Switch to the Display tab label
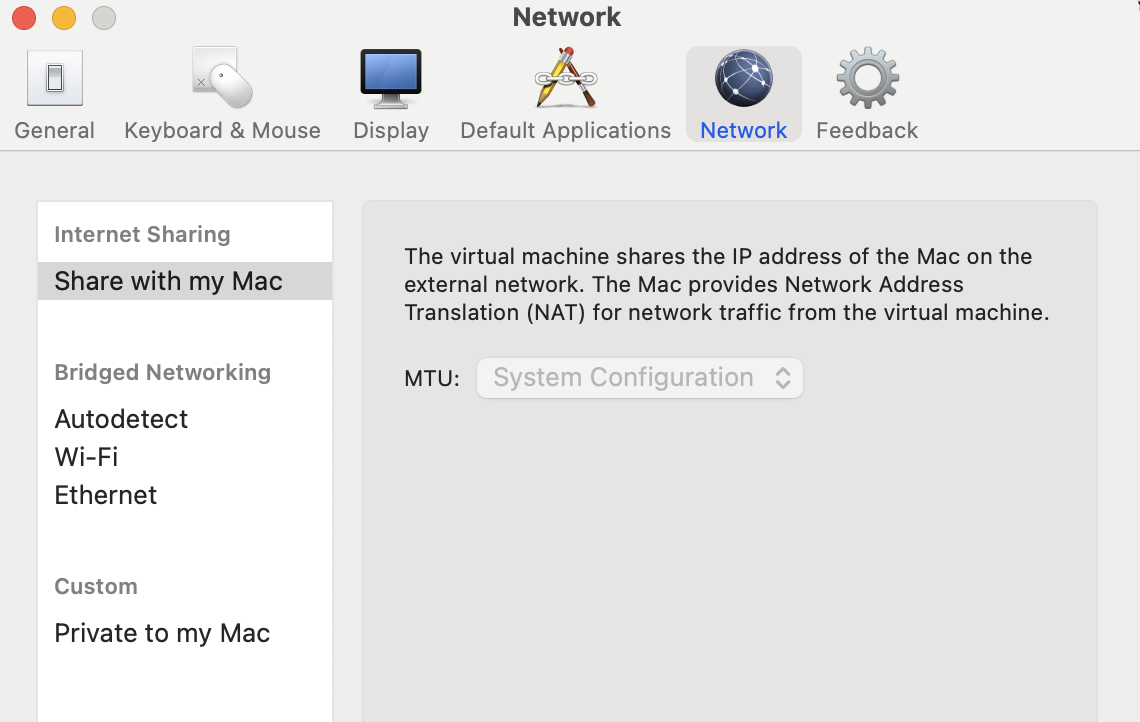The image size is (1140, 722). tap(391, 131)
